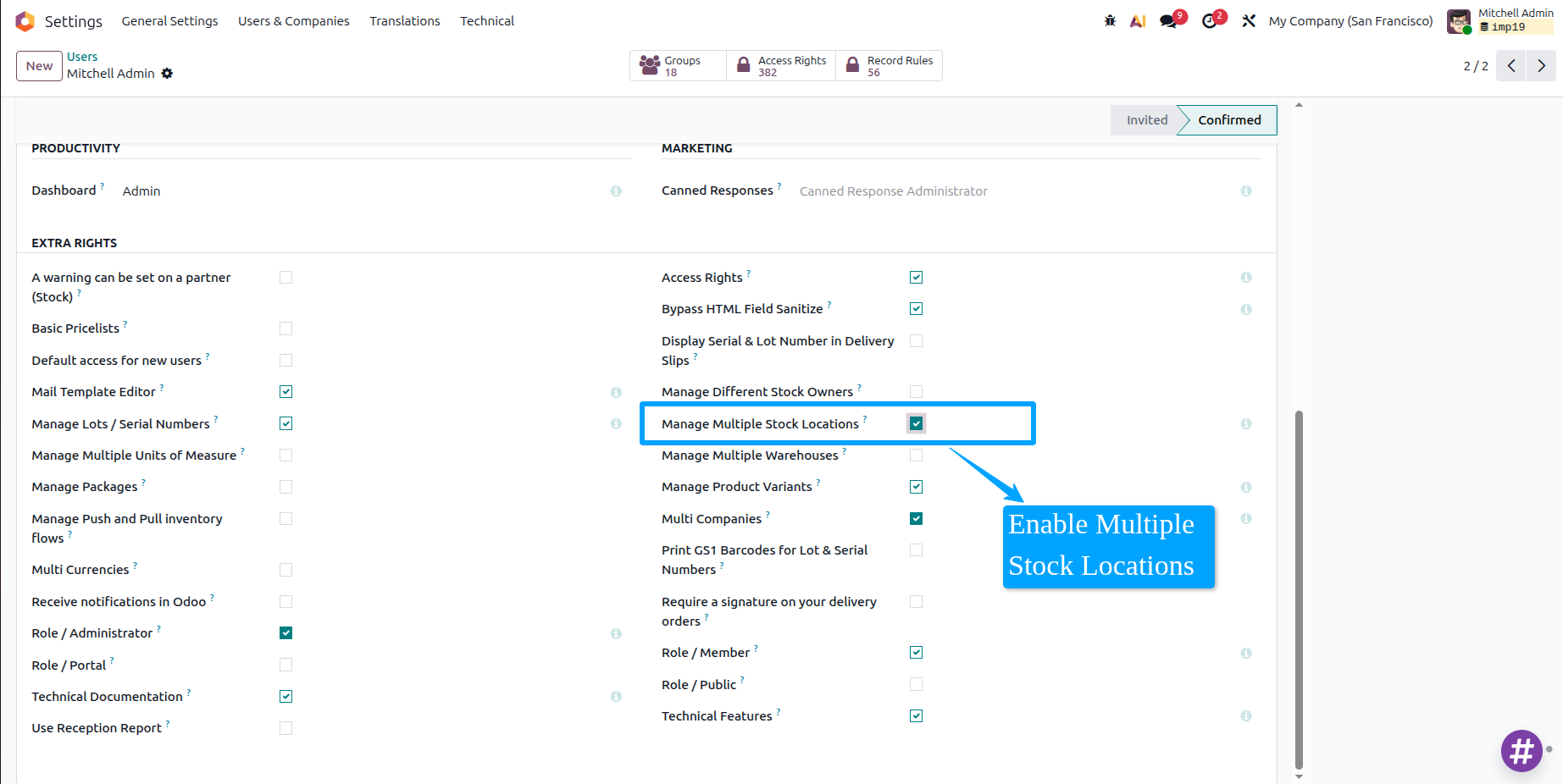Click the purple hashtag floating button
The height and width of the screenshot is (784, 1563).
coord(1521,751)
